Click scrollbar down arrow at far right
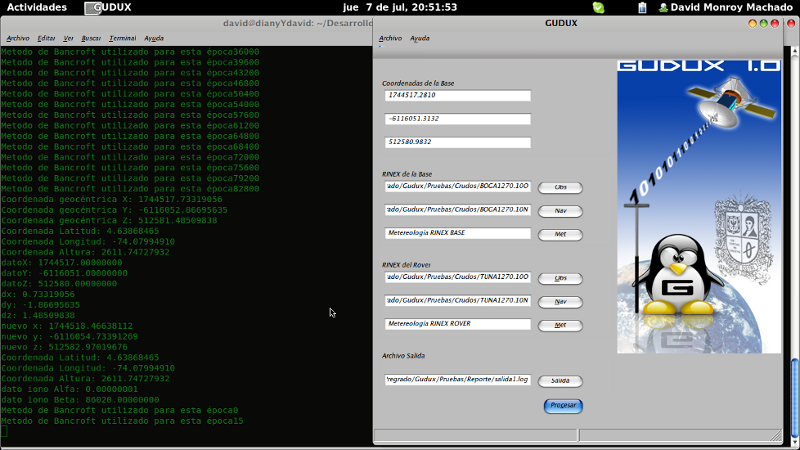 (x=794, y=441)
